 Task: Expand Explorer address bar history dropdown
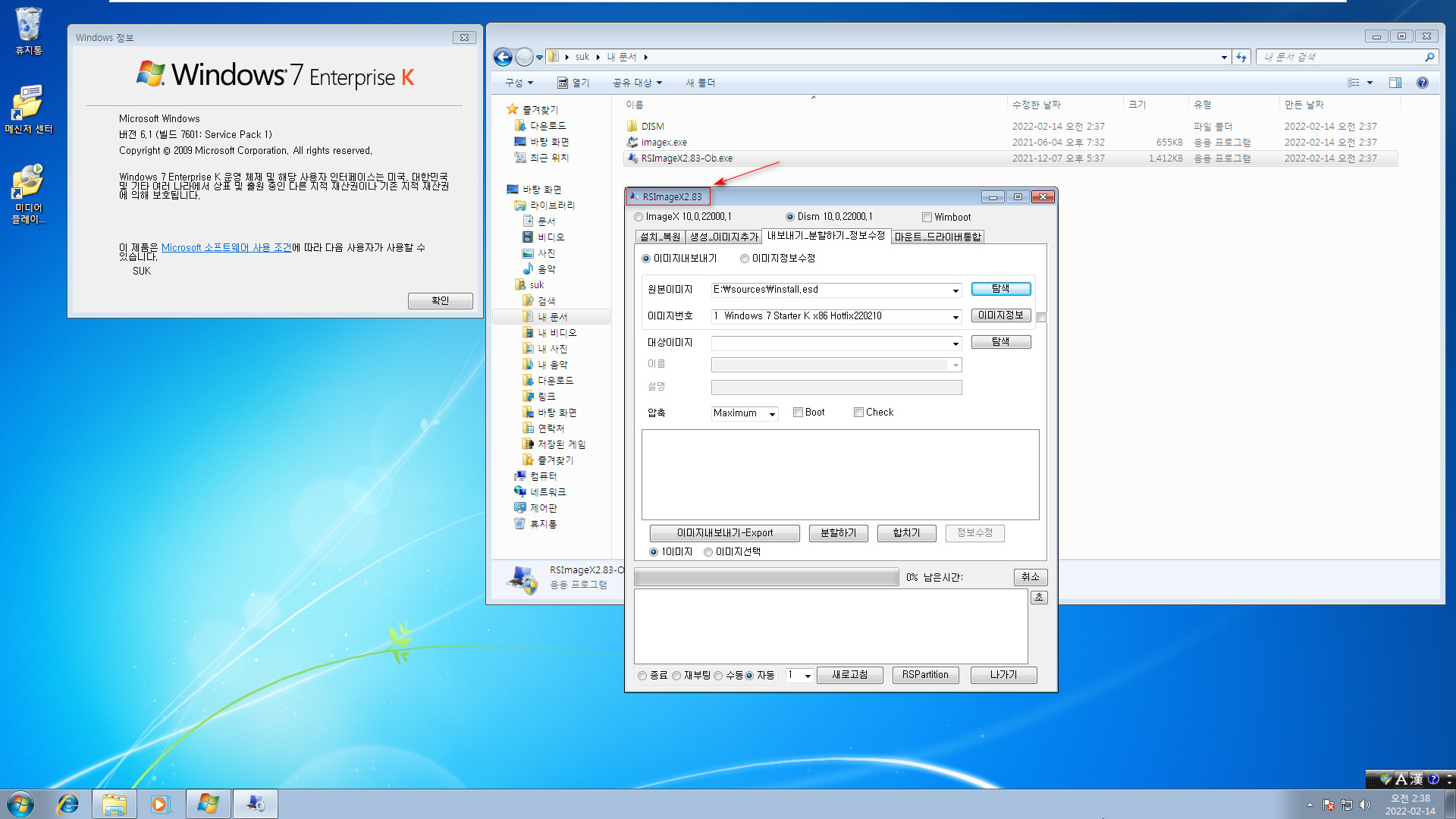click(1224, 57)
